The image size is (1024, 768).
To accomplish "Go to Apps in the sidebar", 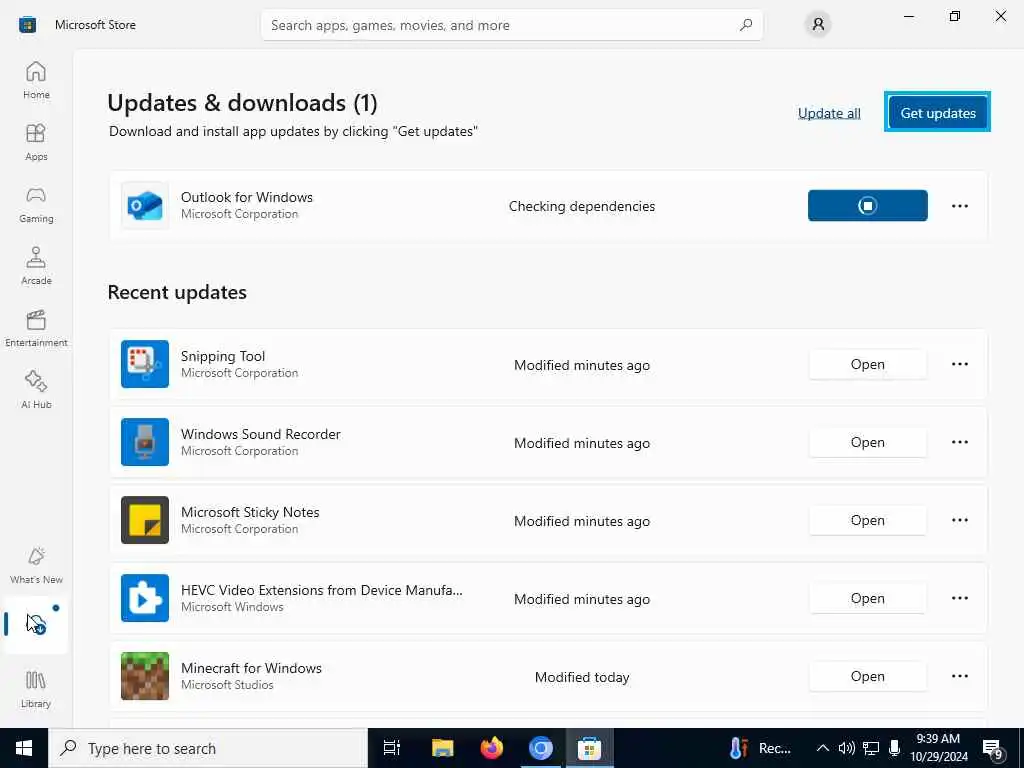I will pyautogui.click(x=36, y=142).
